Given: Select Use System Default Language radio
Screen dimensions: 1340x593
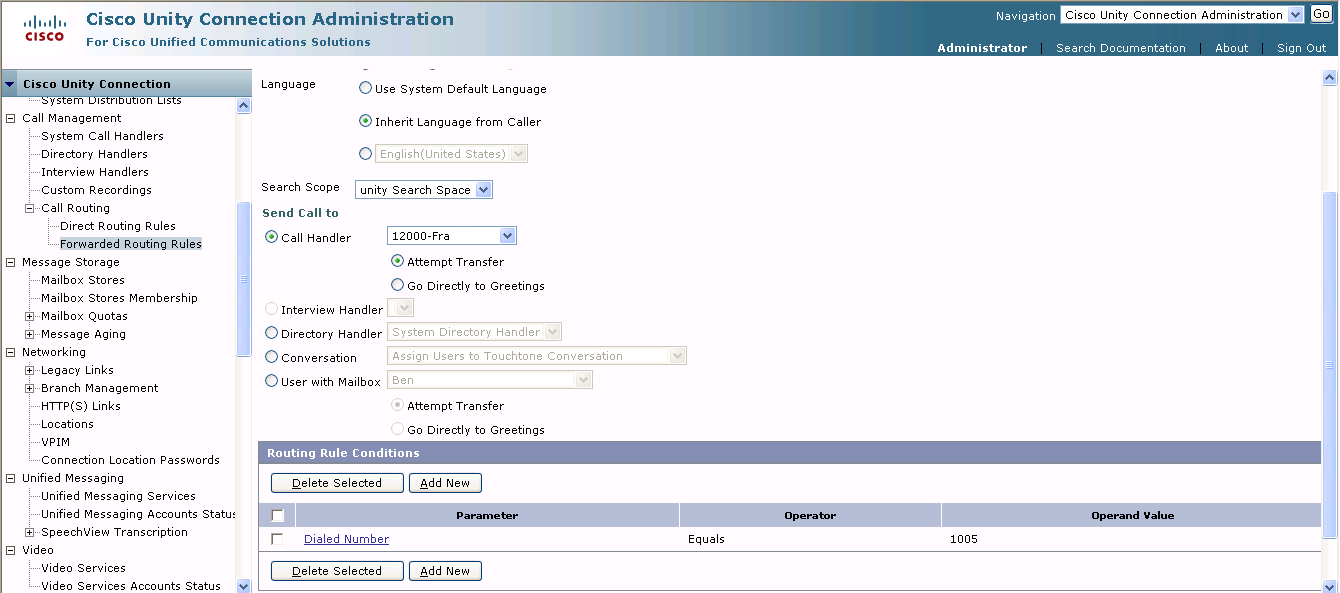Looking at the screenshot, I should pyautogui.click(x=366, y=88).
